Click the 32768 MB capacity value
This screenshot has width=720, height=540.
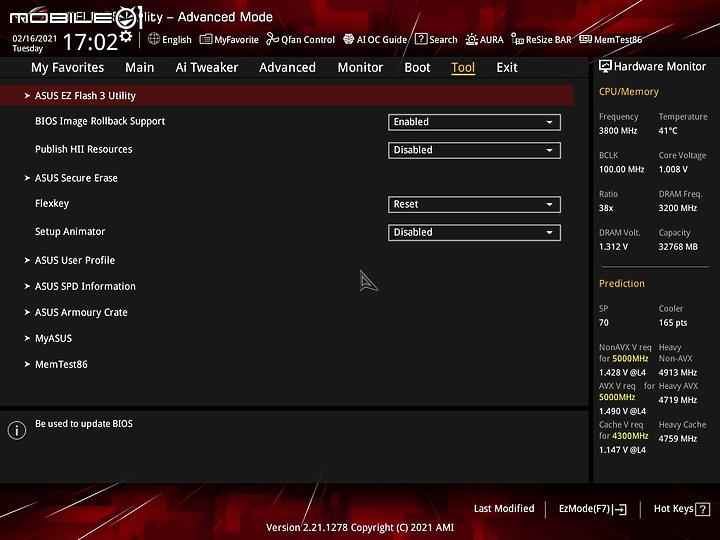point(678,247)
